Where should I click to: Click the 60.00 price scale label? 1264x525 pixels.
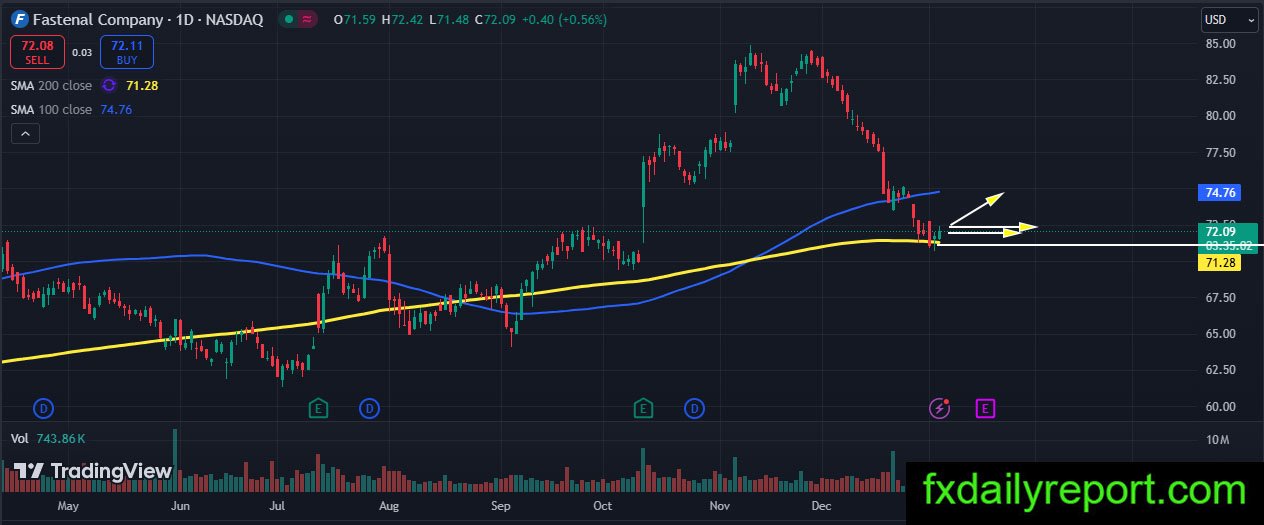coord(1221,407)
